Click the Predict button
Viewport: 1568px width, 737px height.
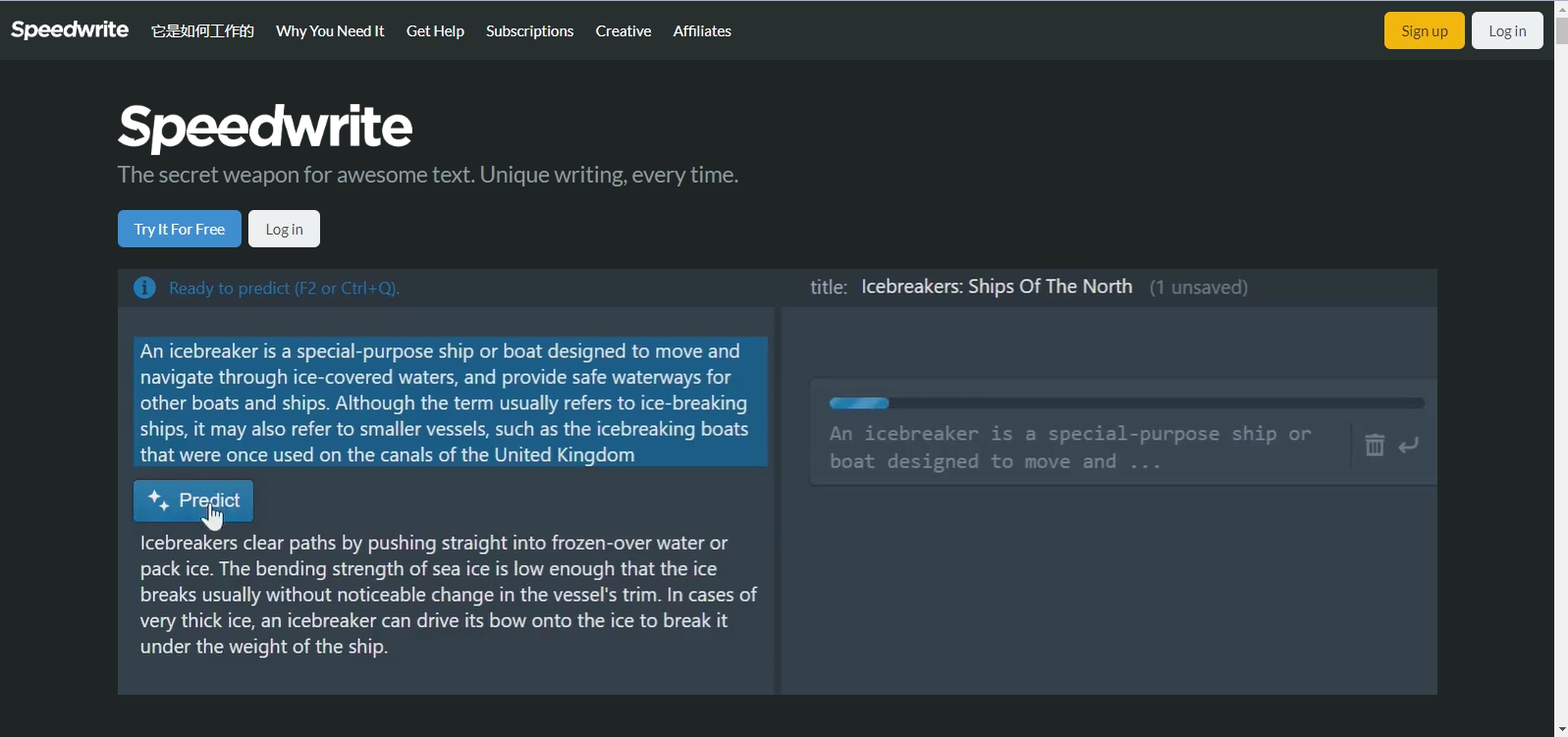pyautogui.click(x=193, y=500)
